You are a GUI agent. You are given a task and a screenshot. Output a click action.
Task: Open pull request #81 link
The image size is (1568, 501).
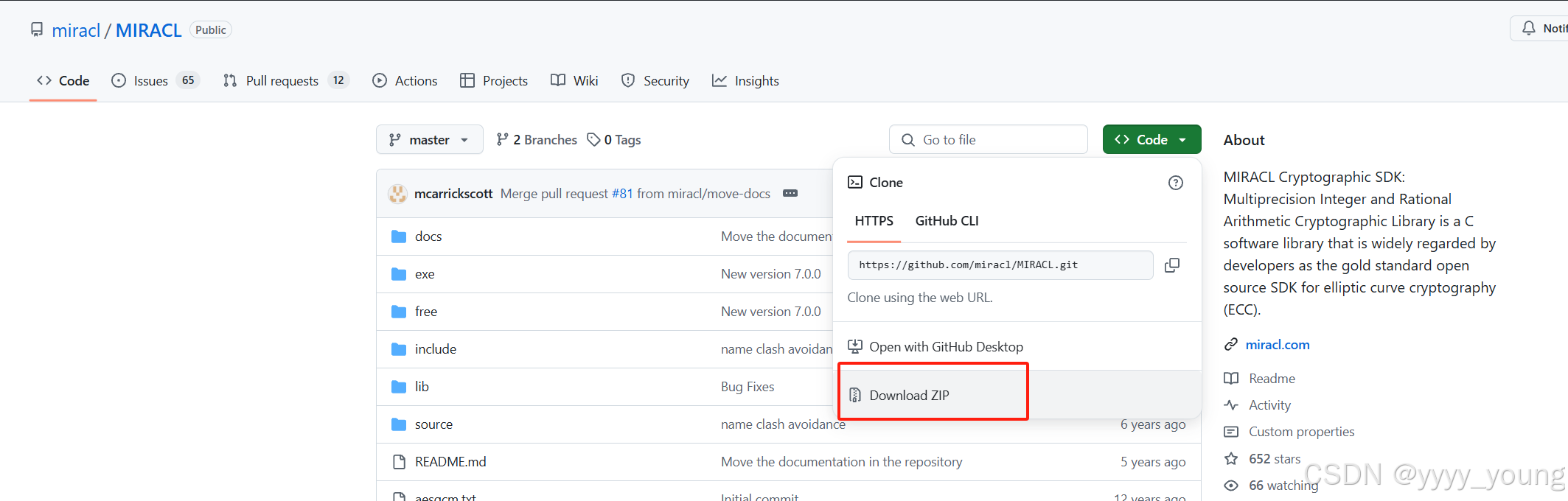coord(622,193)
